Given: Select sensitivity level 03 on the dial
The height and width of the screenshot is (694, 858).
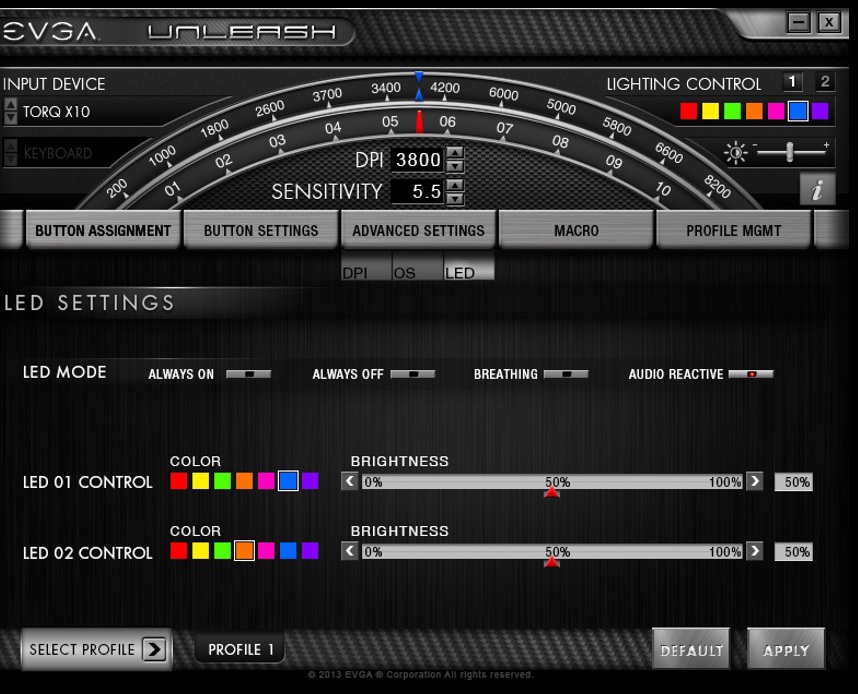Looking at the screenshot, I should (277, 141).
